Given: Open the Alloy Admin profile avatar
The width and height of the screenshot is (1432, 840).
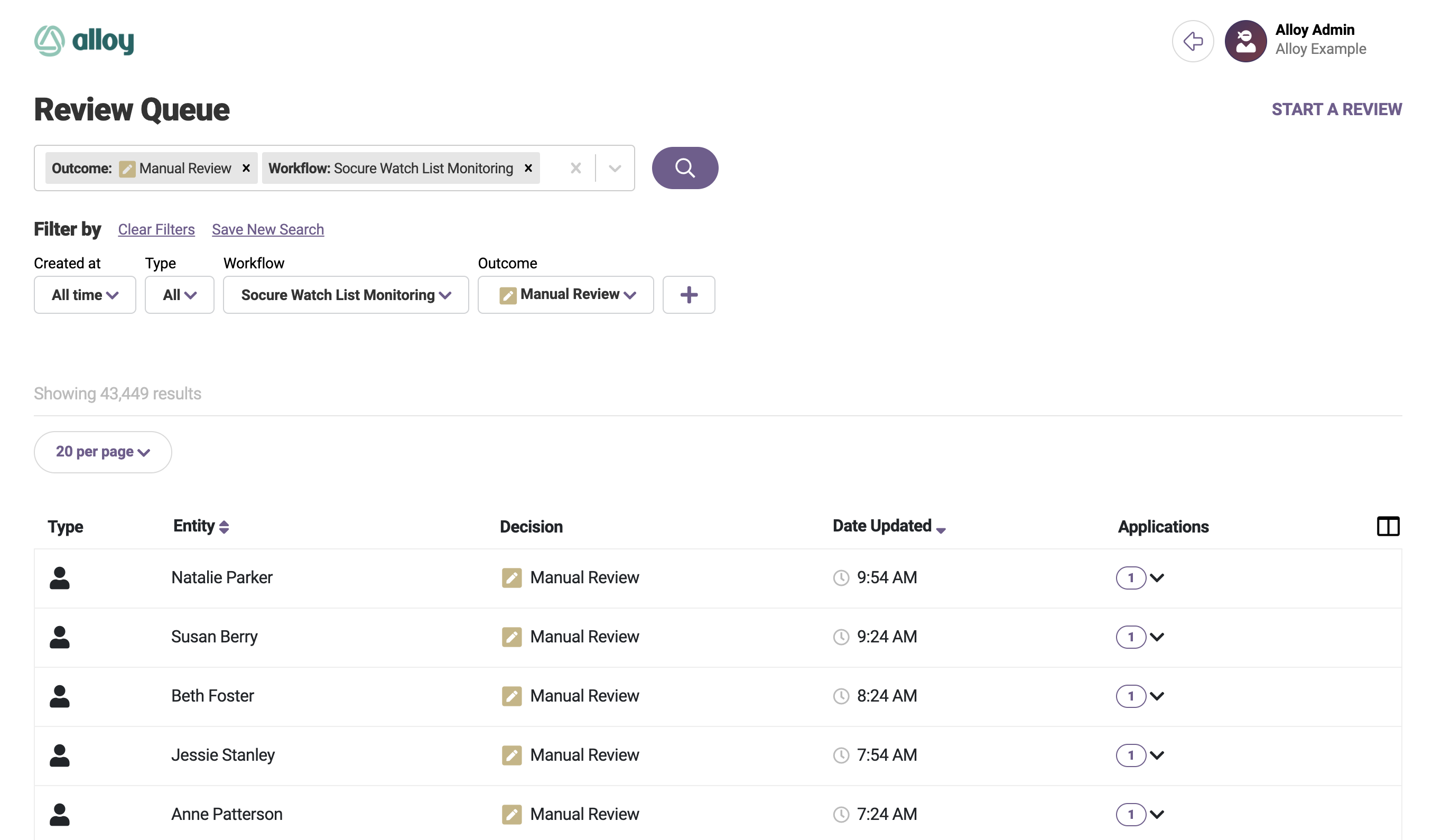Looking at the screenshot, I should tap(1245, 41).
